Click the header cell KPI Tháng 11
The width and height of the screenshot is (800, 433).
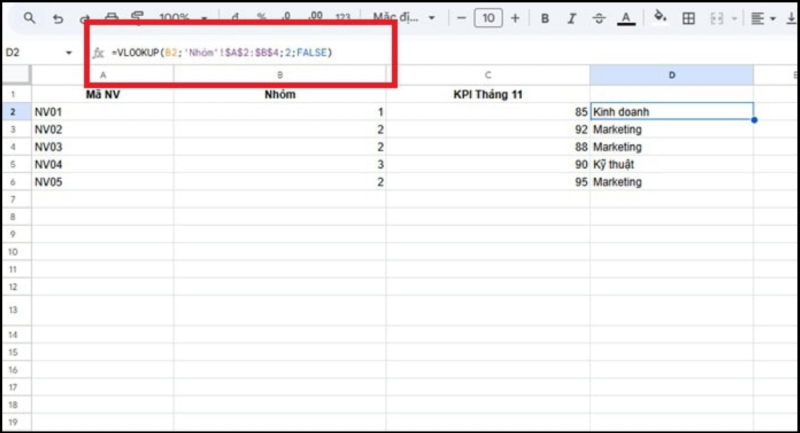click(x=488, y=94)
